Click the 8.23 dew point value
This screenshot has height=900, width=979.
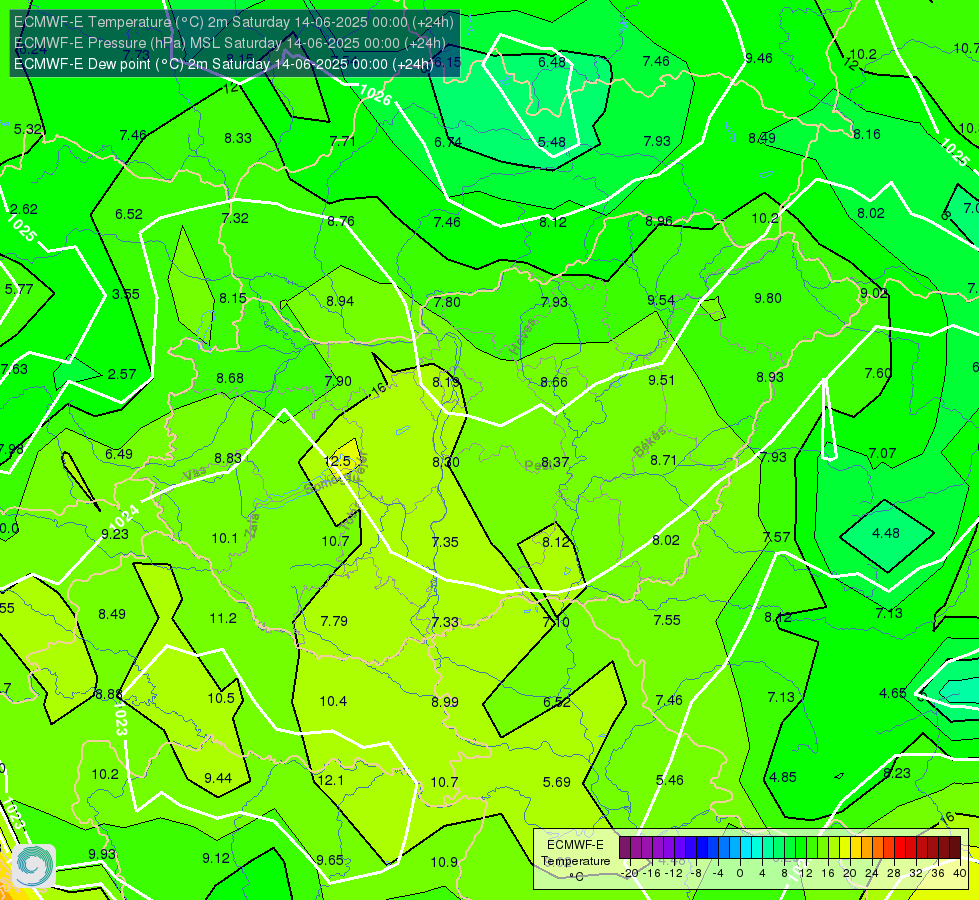pos(897,773)
